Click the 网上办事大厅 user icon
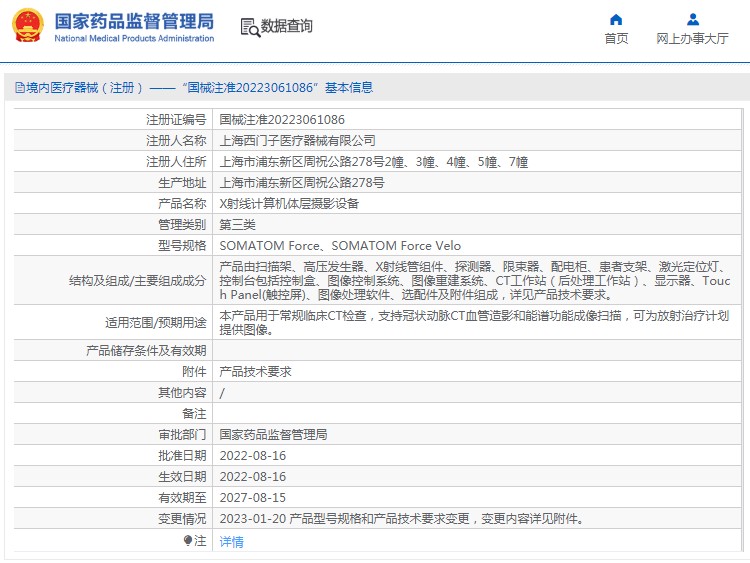This screenshot has height=563, width=750. point(693,20)
